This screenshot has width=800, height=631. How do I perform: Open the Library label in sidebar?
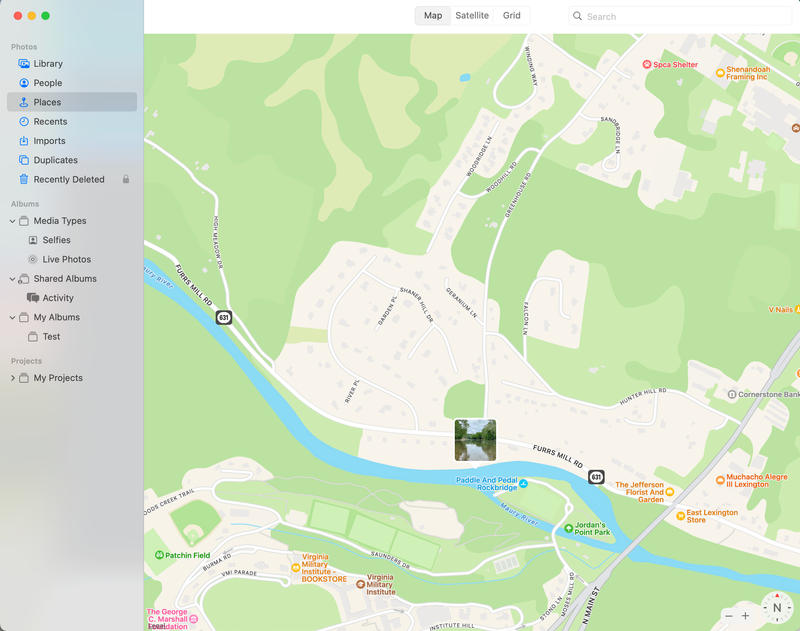(48, 64)
